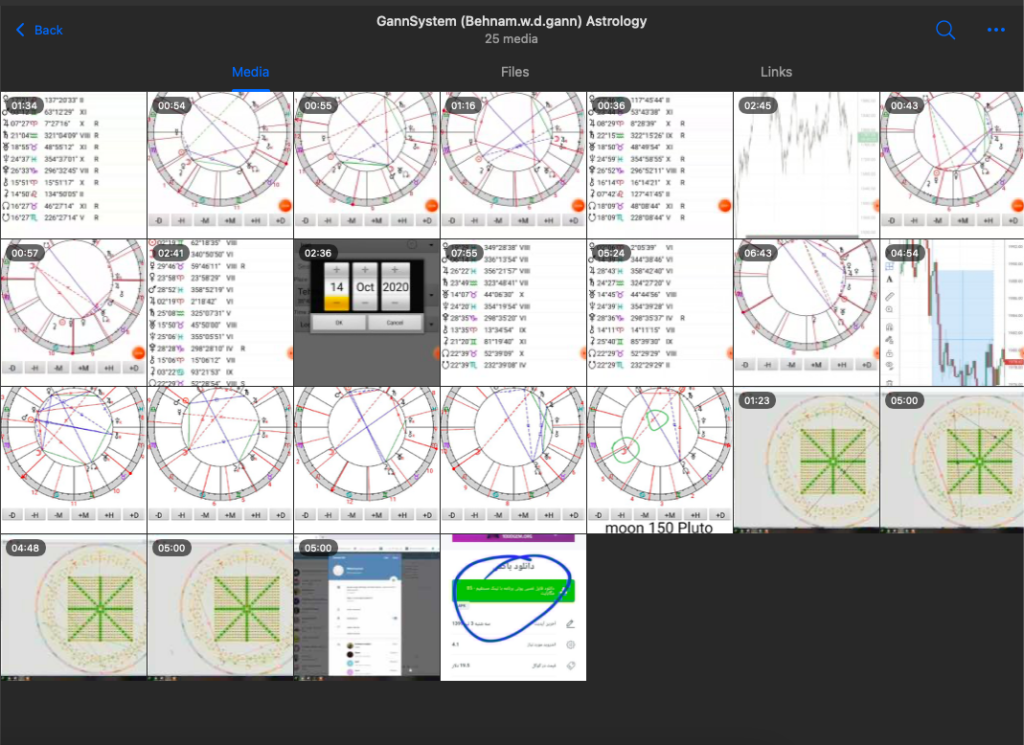Open the 02:45 price chart video
The width and height of the screenshot is (1024, 745).
coord(807,165)
